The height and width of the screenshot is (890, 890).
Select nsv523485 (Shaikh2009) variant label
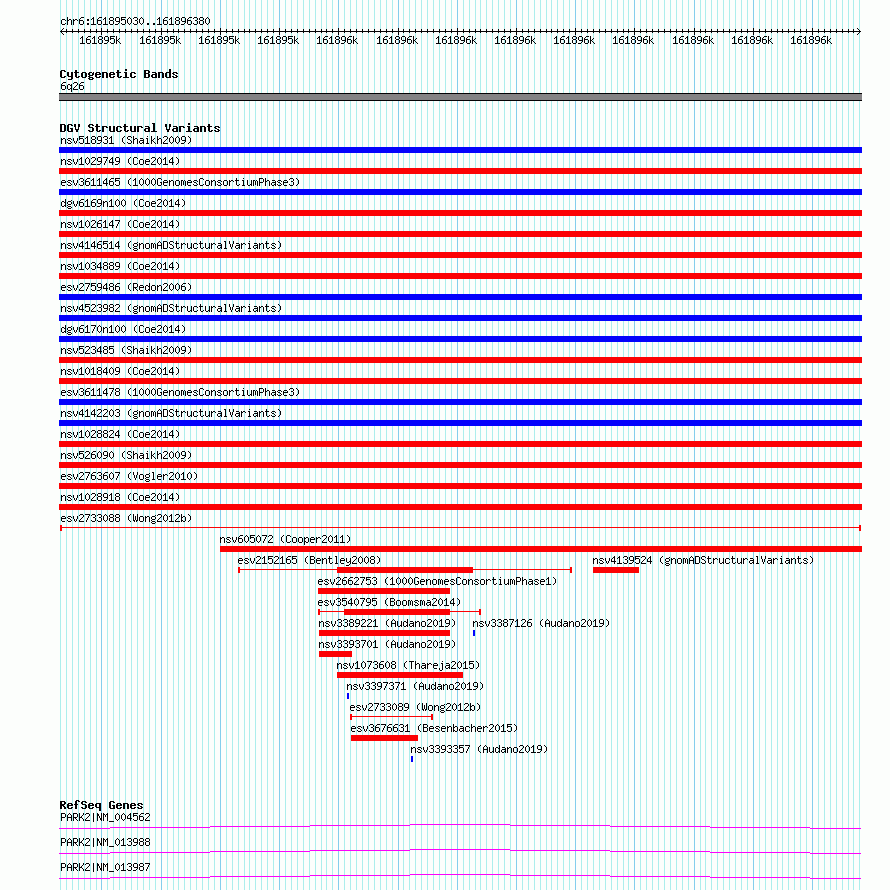[x=126, y=350]
